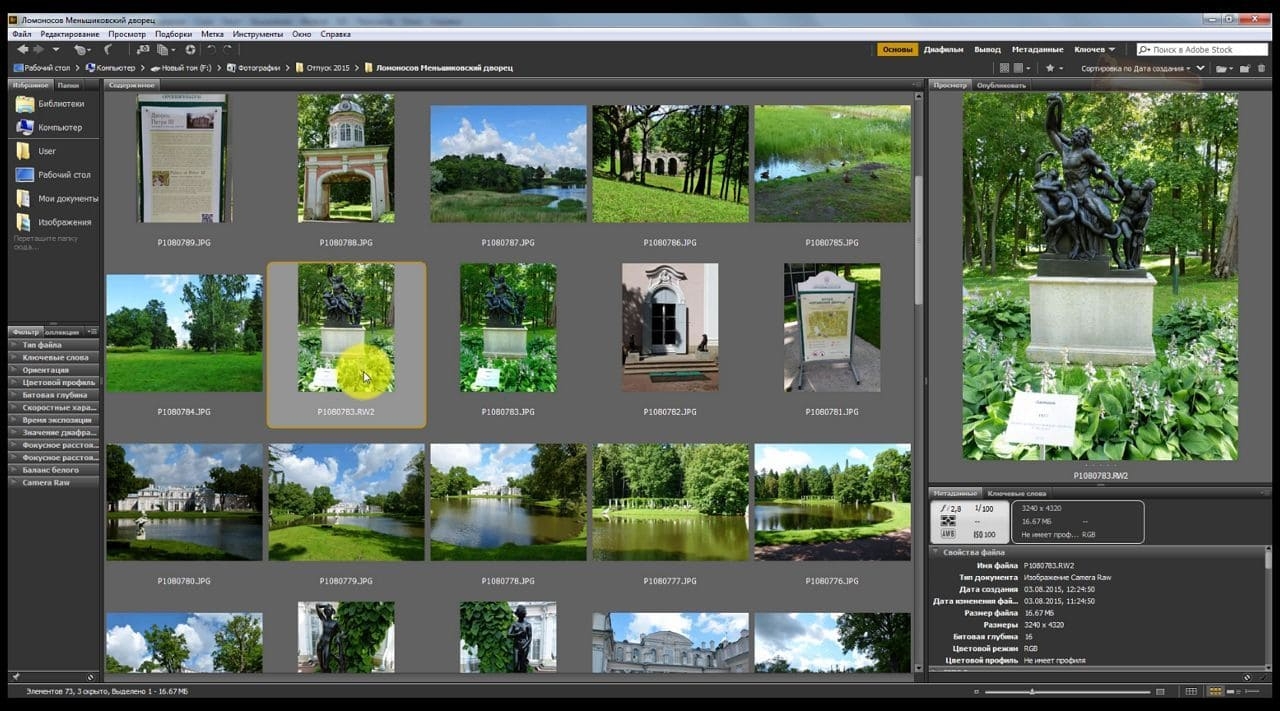Open Инструменты menu

click(x=258, y=34)
